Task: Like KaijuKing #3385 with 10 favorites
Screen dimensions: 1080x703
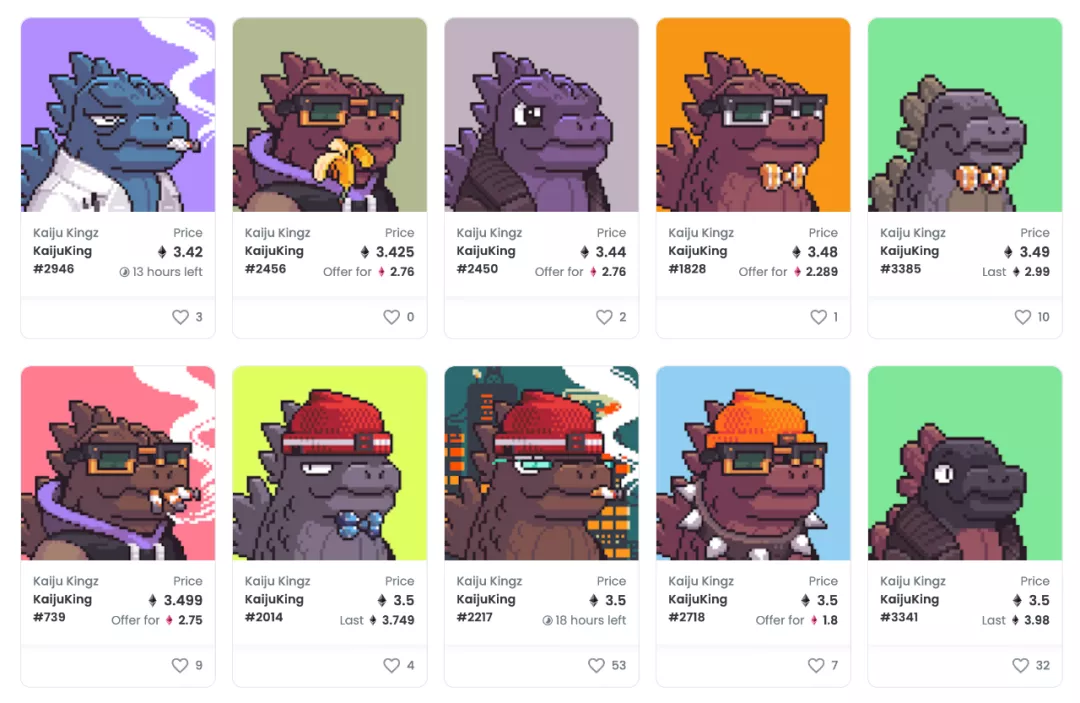Action: point(1023,317)
